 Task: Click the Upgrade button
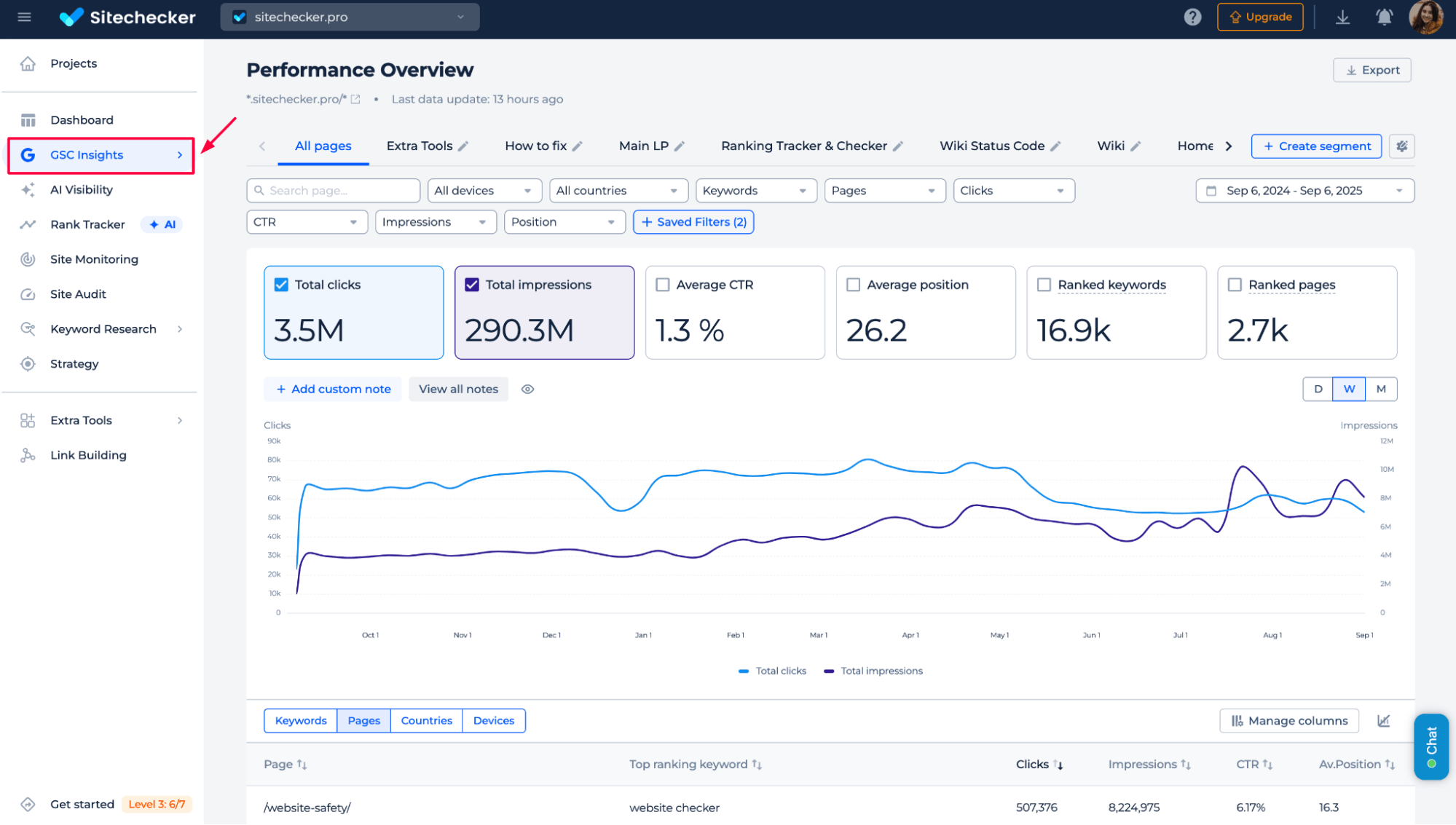[1260, 17]
